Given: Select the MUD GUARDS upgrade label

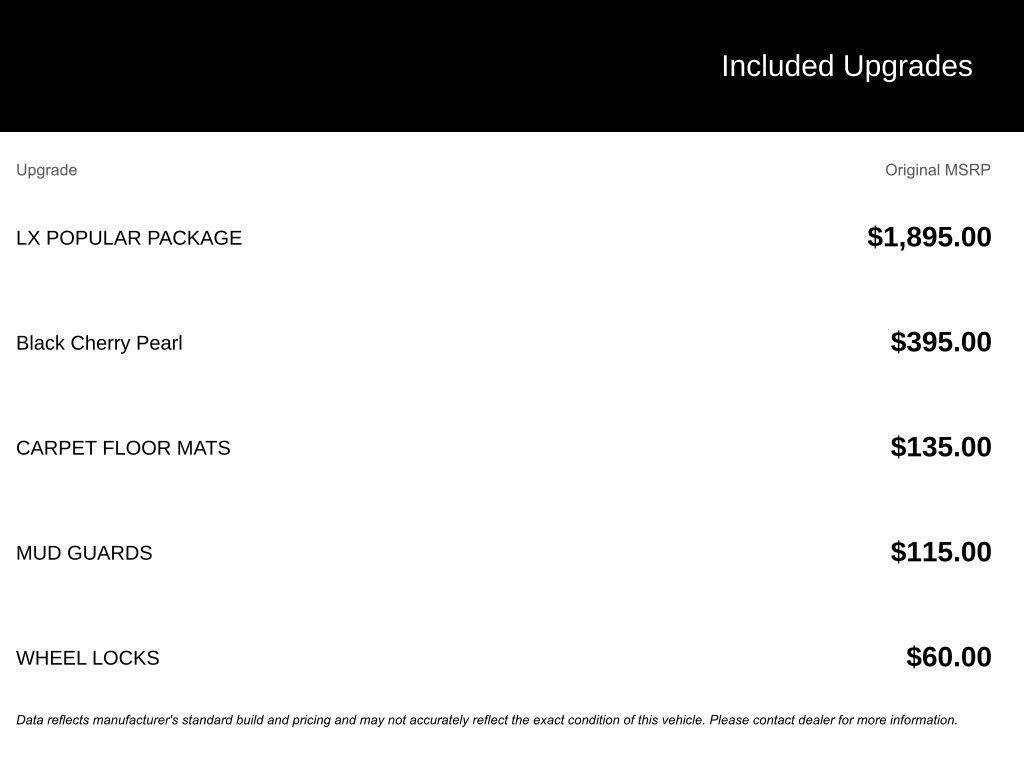Looking at the screenshot, I should [84, 553].
